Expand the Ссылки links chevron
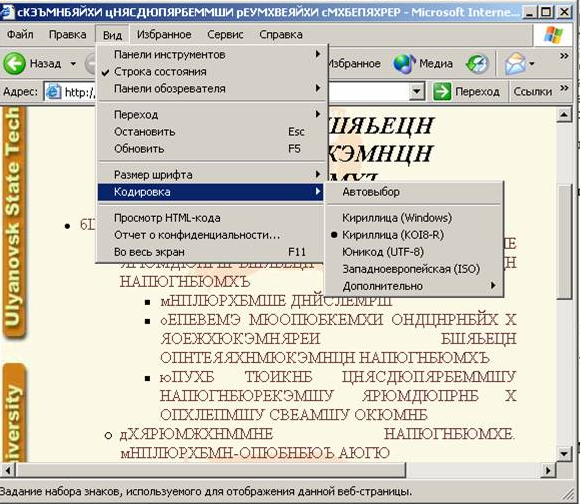Image resolution: width=580 pixels, height=504 pixels. (x=564, y=88)
